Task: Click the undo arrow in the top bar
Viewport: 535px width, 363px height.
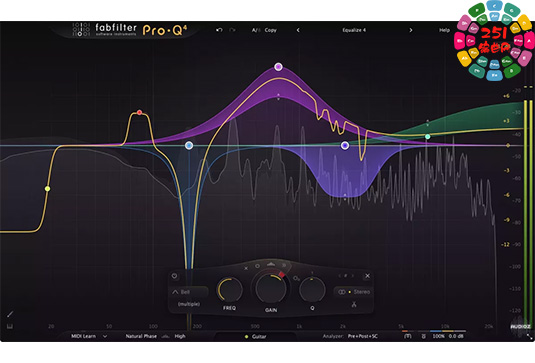Action: tap(219, 30)
